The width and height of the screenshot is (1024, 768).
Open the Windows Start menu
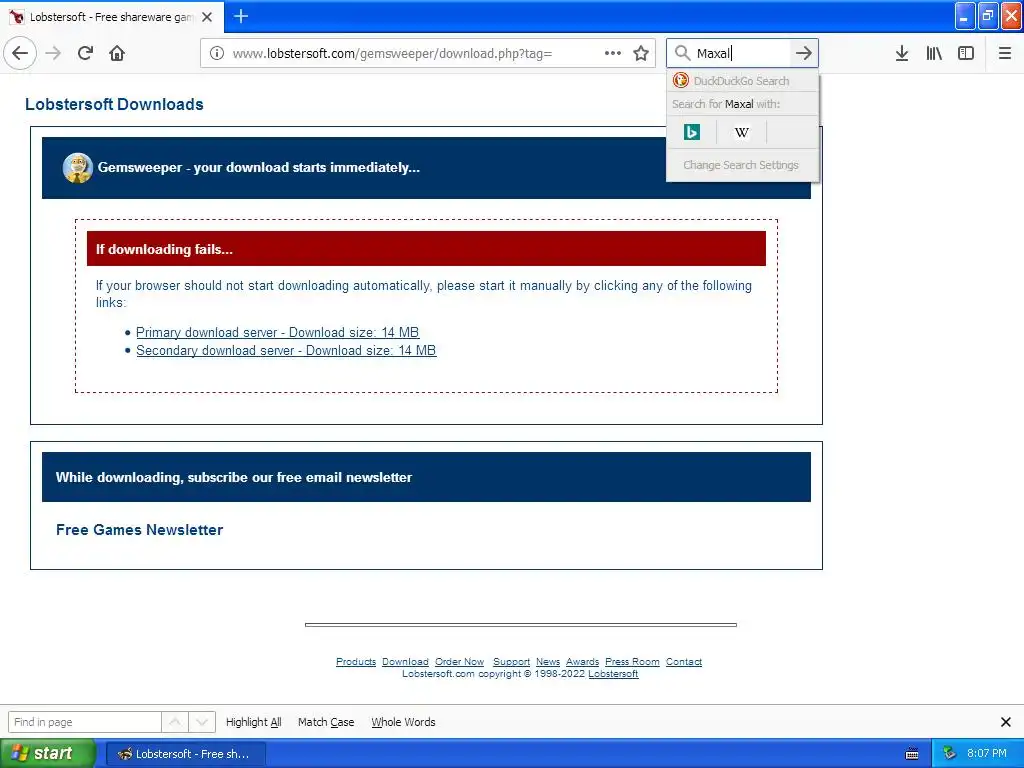tap(47, 753)
